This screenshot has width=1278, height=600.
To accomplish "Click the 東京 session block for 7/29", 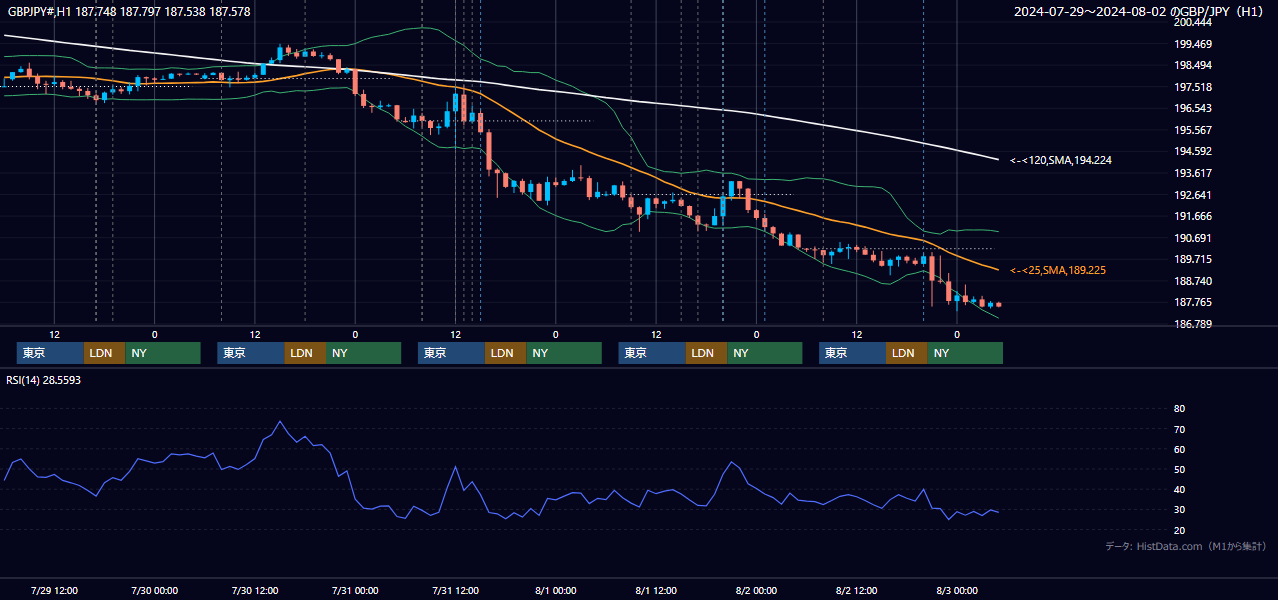I will point(50,353).
